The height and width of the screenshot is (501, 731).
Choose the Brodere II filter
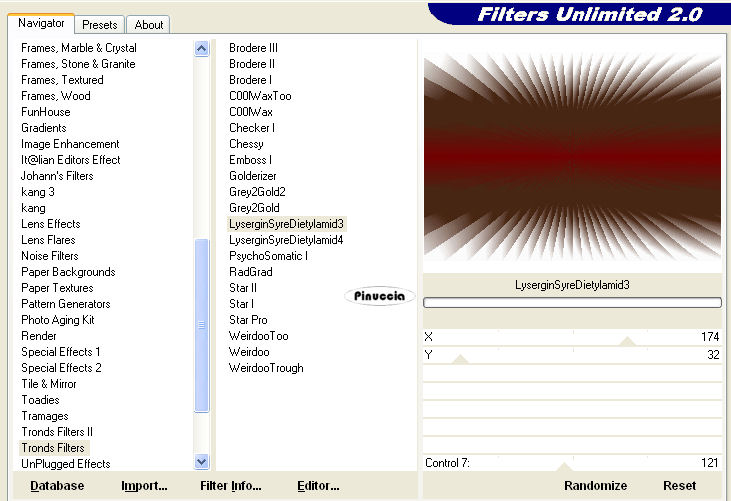pos(252,64)
